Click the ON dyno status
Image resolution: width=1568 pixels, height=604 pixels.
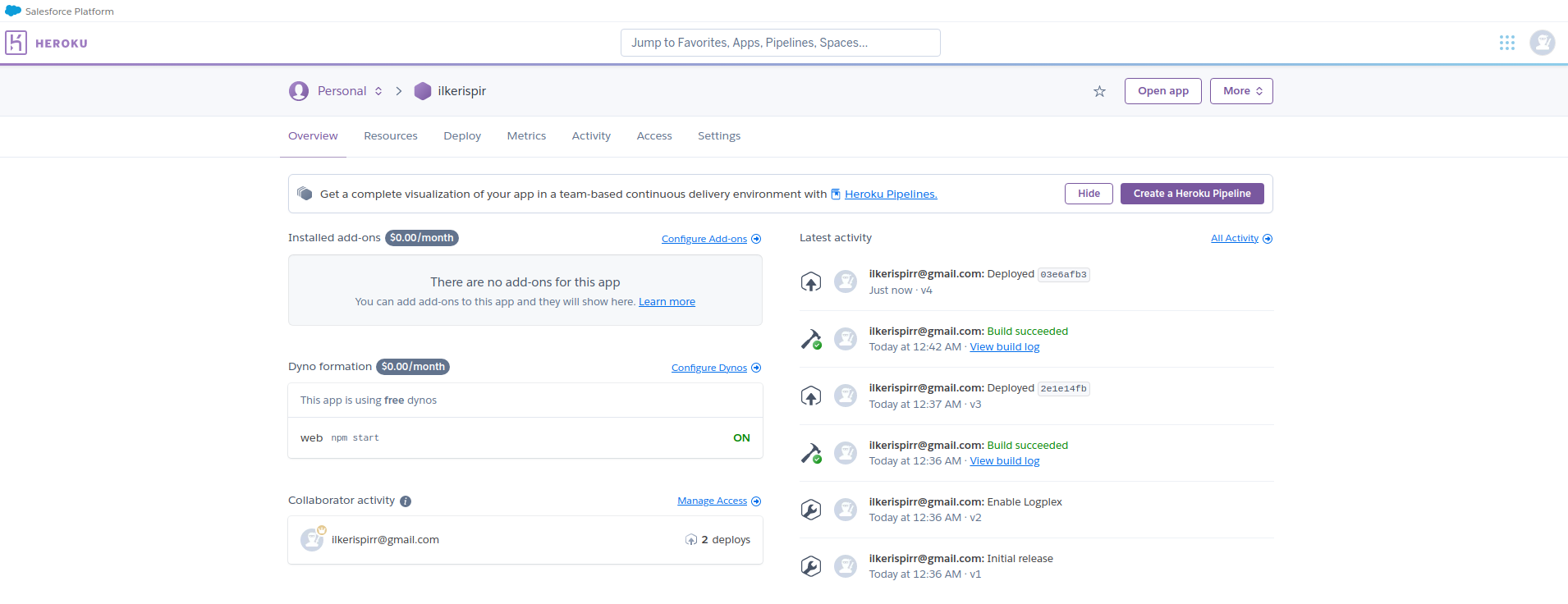click(741, 438)
